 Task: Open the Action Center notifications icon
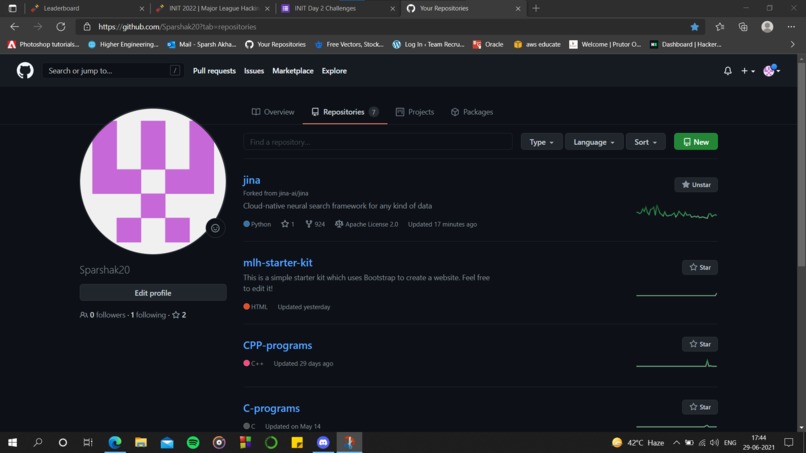coord(789,442)
